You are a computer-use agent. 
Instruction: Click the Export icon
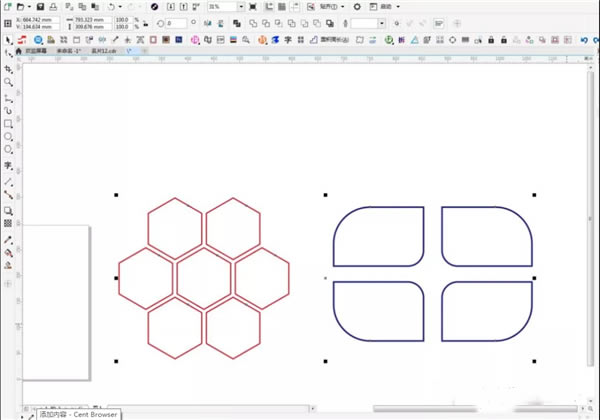(x=184, y=7)
